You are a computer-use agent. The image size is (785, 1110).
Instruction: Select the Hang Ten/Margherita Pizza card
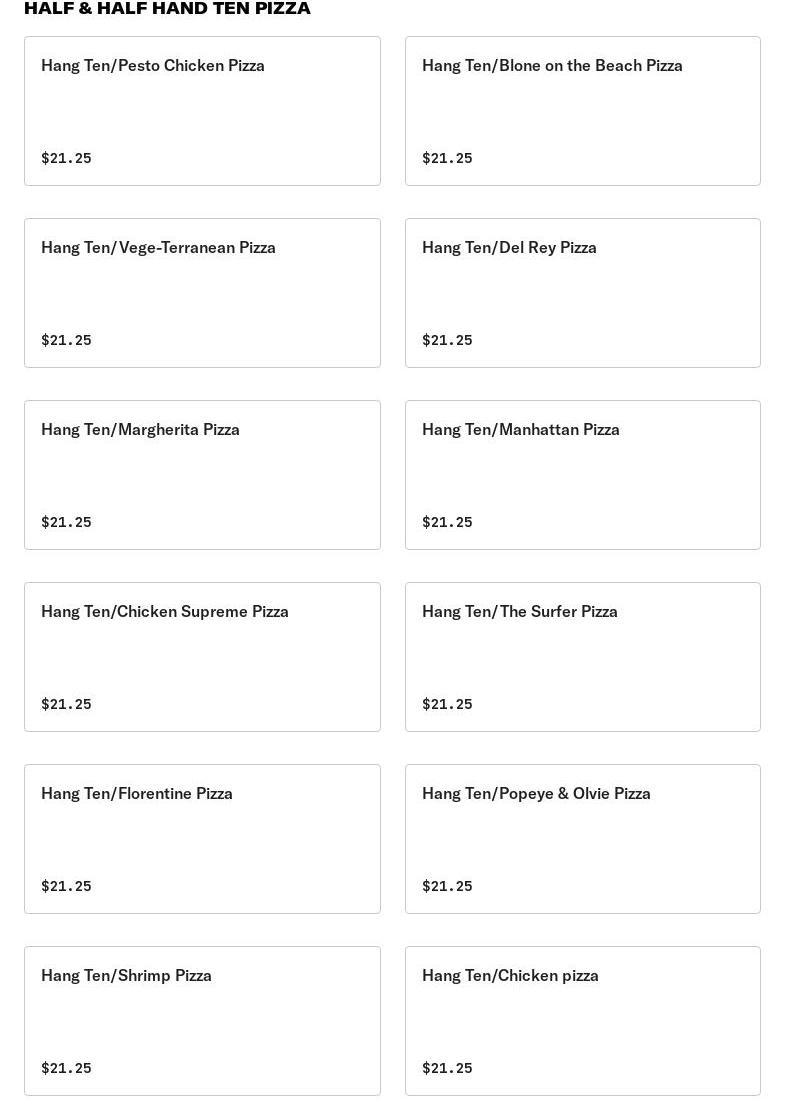click(x=202, y=475)
